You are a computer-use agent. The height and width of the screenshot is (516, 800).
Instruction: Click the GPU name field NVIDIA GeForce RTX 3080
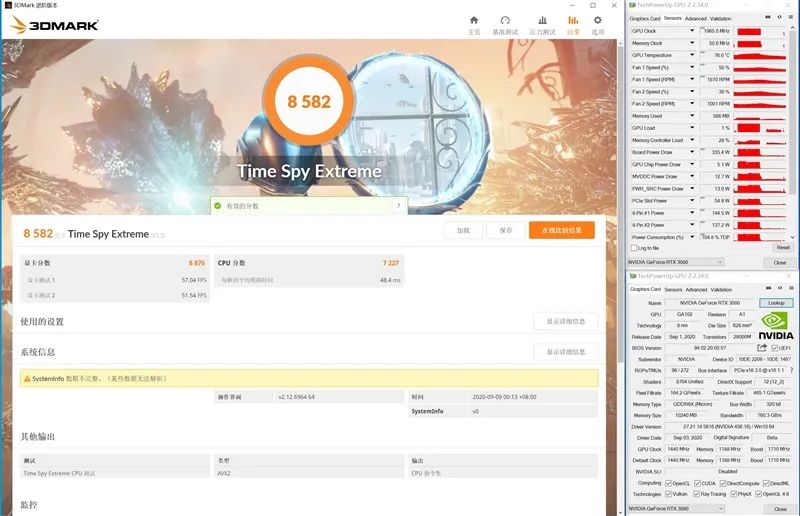pos(710,303)
